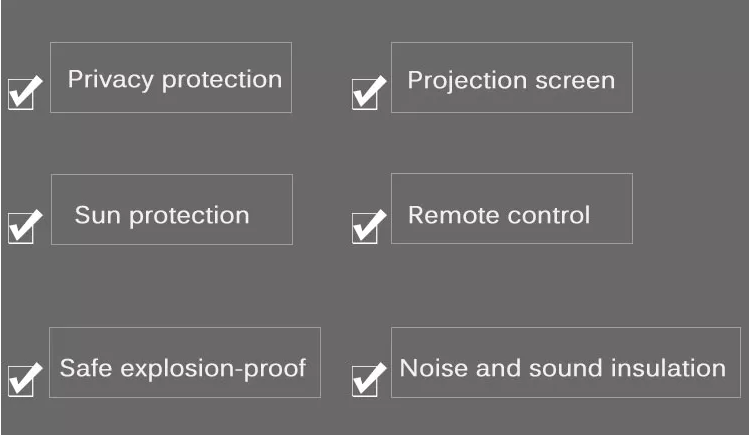This screenshot has height=435, width=749.
Task: Click the tick icon beside Projection screen
Action: (x=370, y=91)
